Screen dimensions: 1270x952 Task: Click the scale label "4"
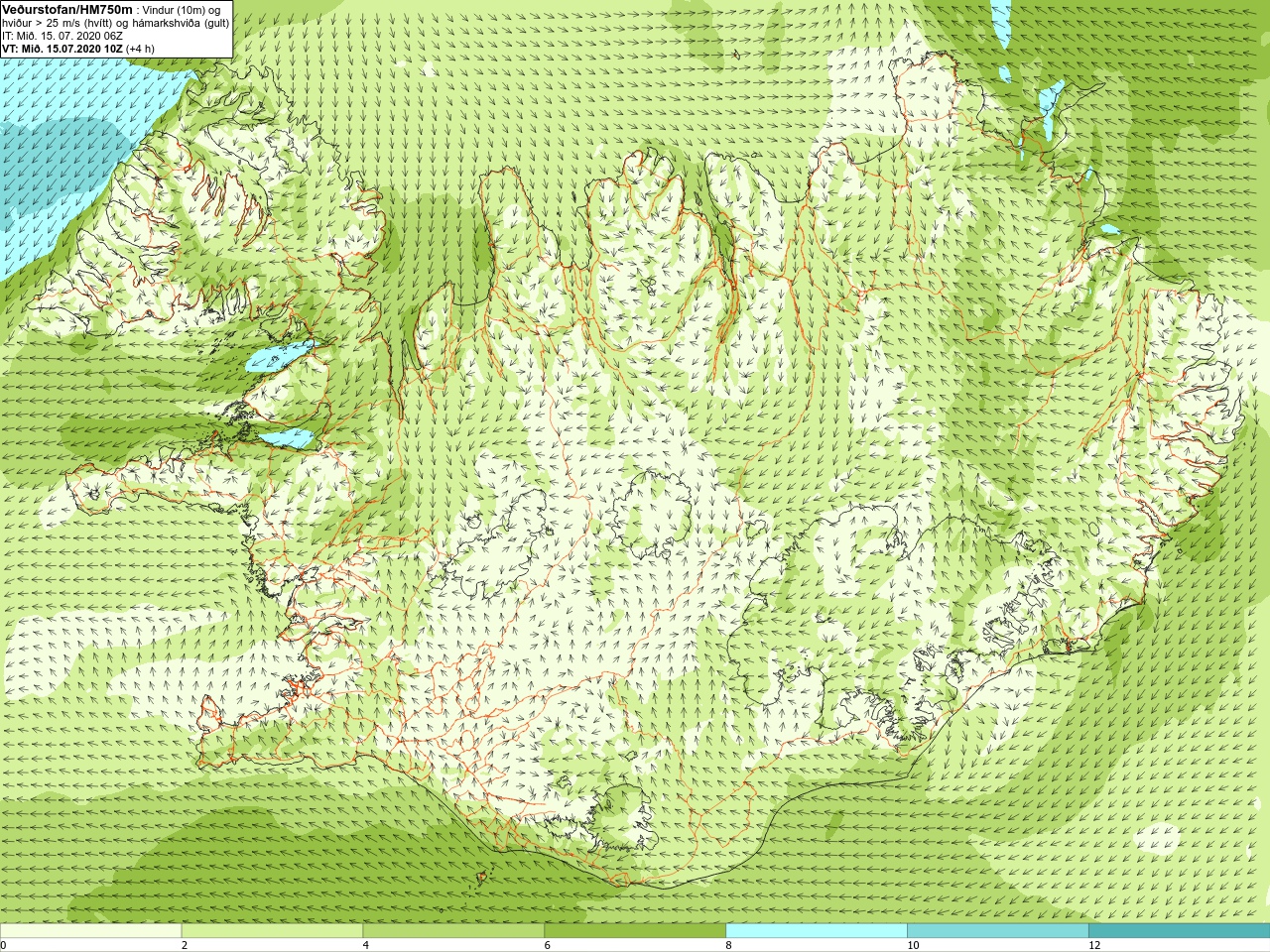pyautogui.click(x=366, y=945)
